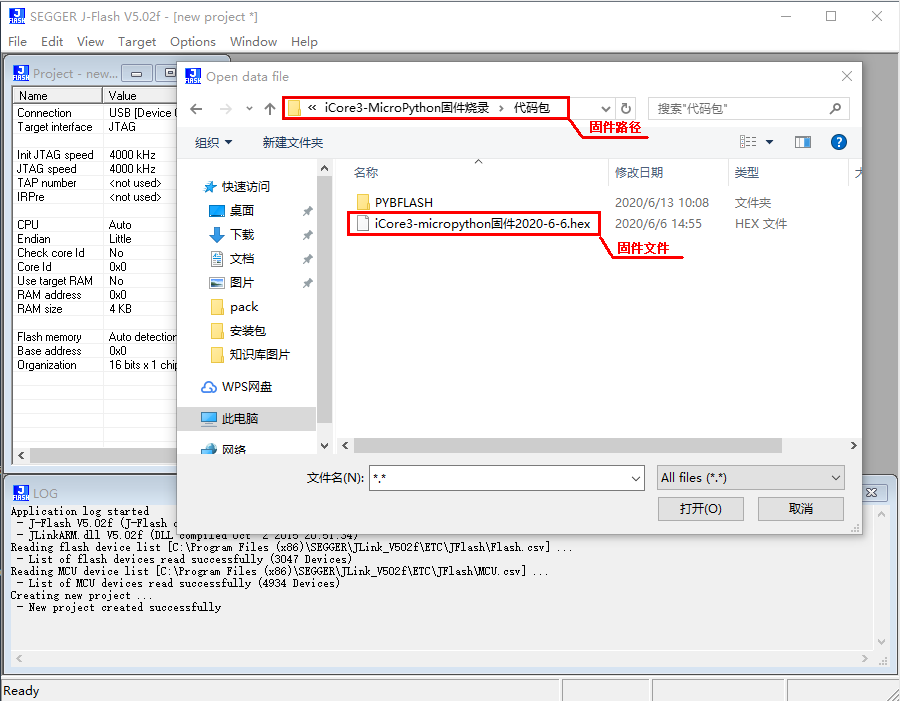Click the 取消 cancel button
This screenshot has width=900, height=701.
click(800, 508)
